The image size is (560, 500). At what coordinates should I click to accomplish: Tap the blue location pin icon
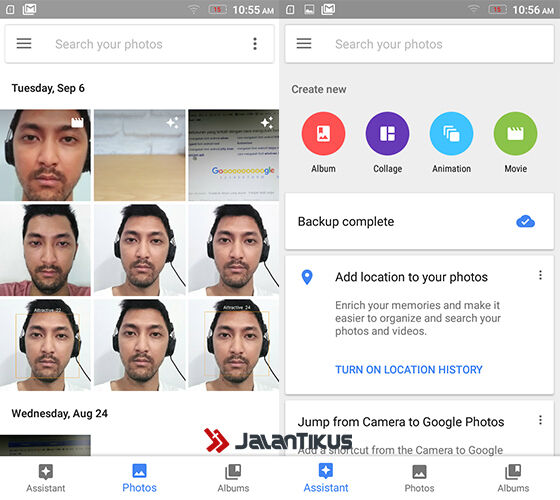point(307,277)
